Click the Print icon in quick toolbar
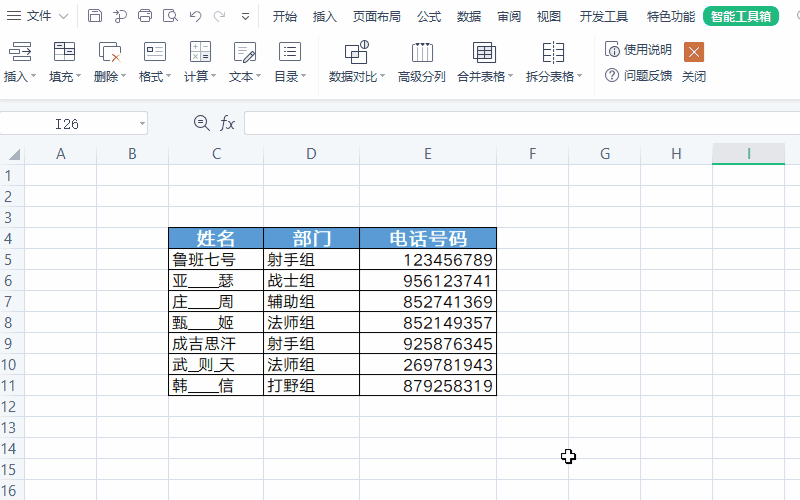Viewport: 800px width, 500px height. click(x=145, y=16)
